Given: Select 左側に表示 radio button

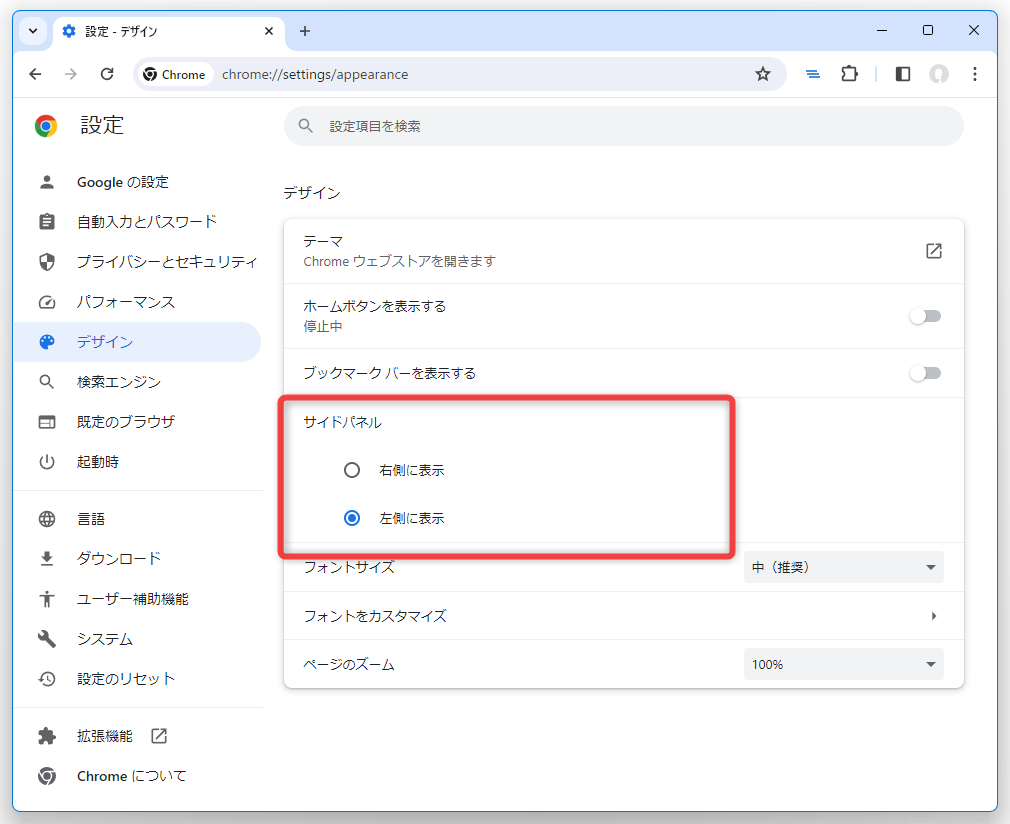Looking at the screenshot, I should point(352,518).
